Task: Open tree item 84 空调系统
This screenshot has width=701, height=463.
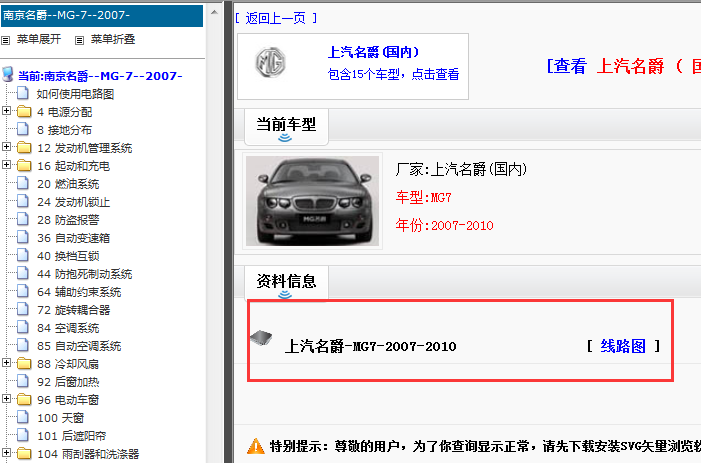Action: point(68,328)
